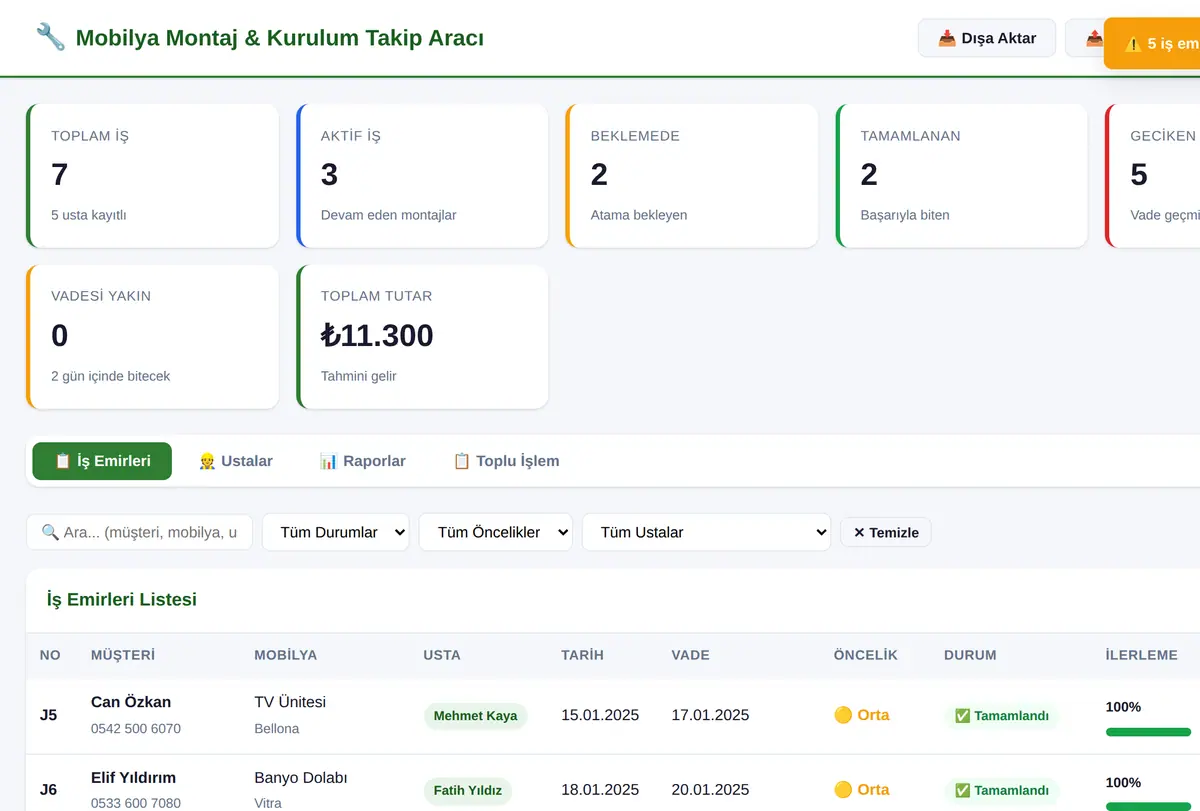Click the Beklemede summary card
Screen dimensions: 1200x811
692,176
